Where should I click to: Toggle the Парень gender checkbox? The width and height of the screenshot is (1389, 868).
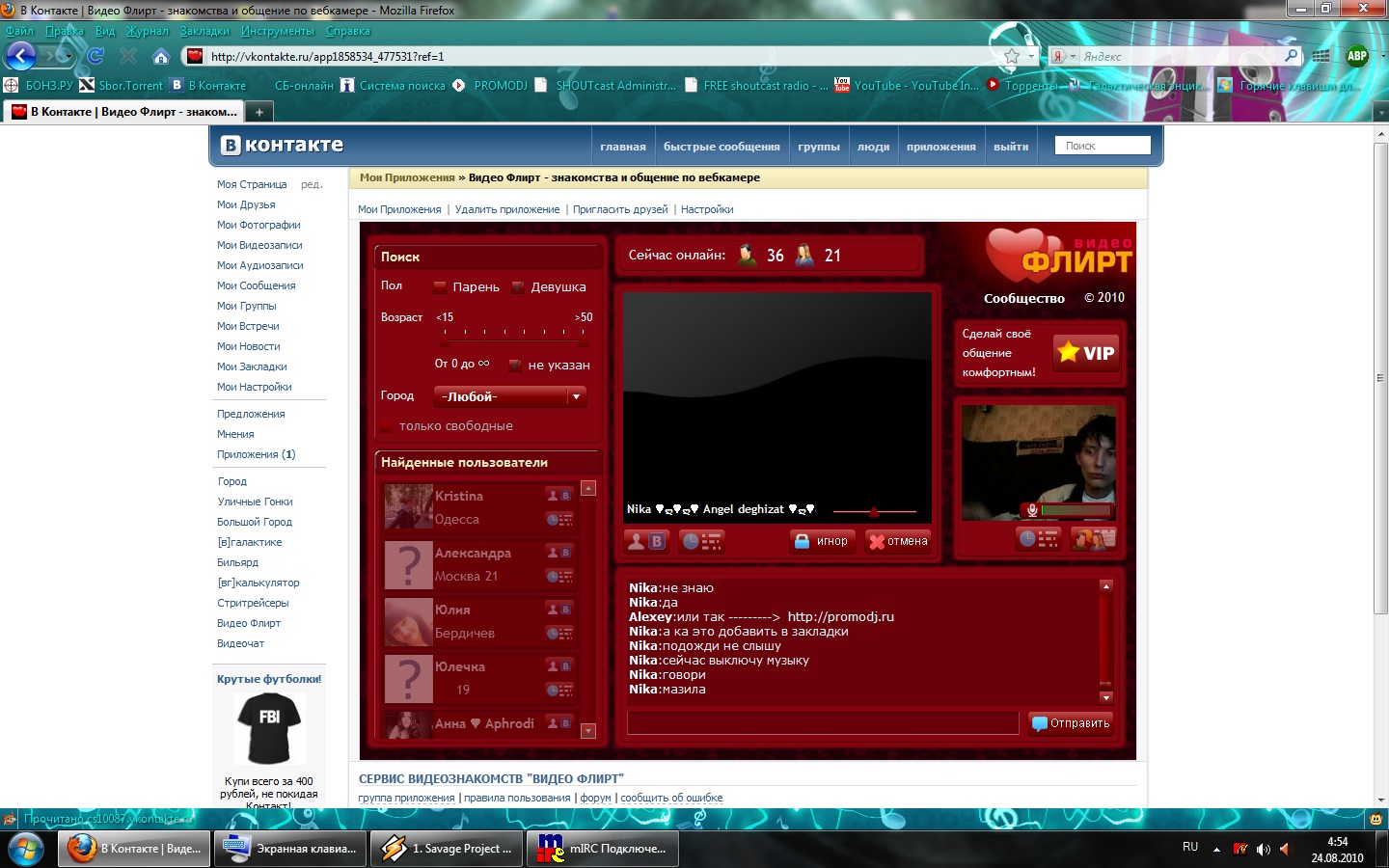click(x=440, y=286)
